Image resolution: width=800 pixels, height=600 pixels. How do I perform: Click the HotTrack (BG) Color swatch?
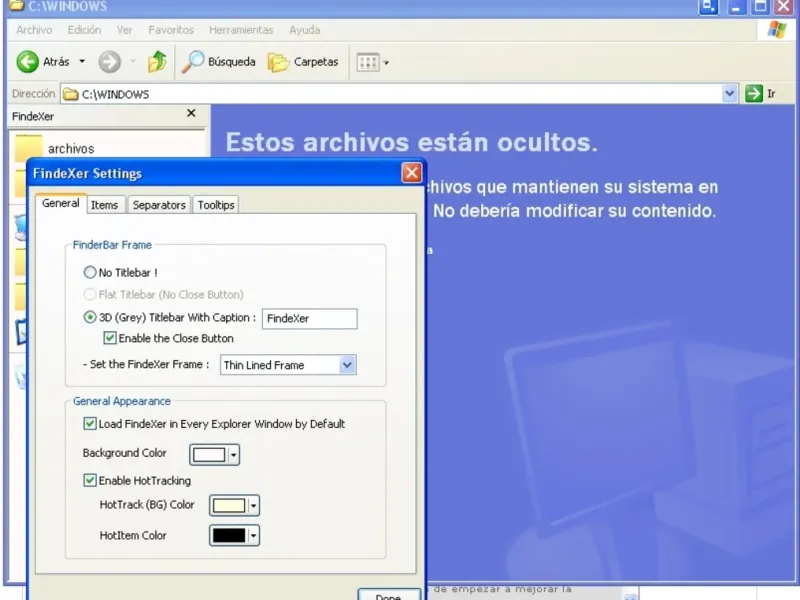pyautogui.click(x=229, y=506)
